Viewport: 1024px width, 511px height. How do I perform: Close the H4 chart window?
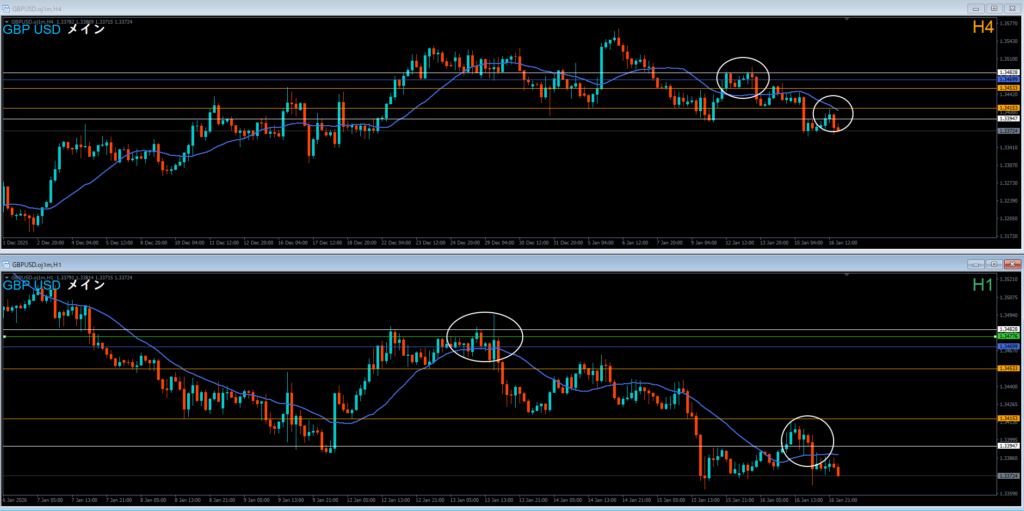[1013, 8]
